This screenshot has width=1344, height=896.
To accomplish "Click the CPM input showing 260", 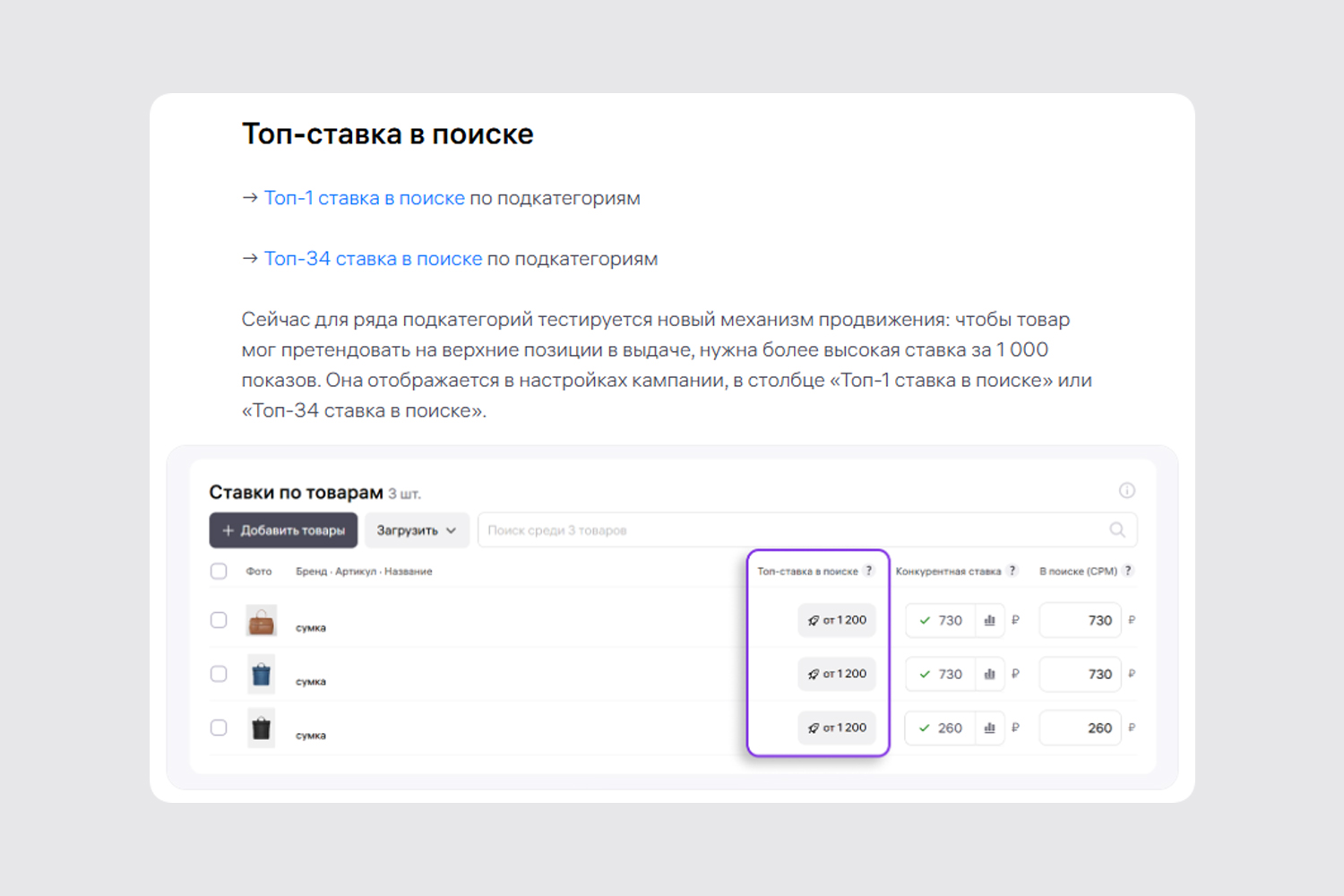I will click(x=1080, y=728).
